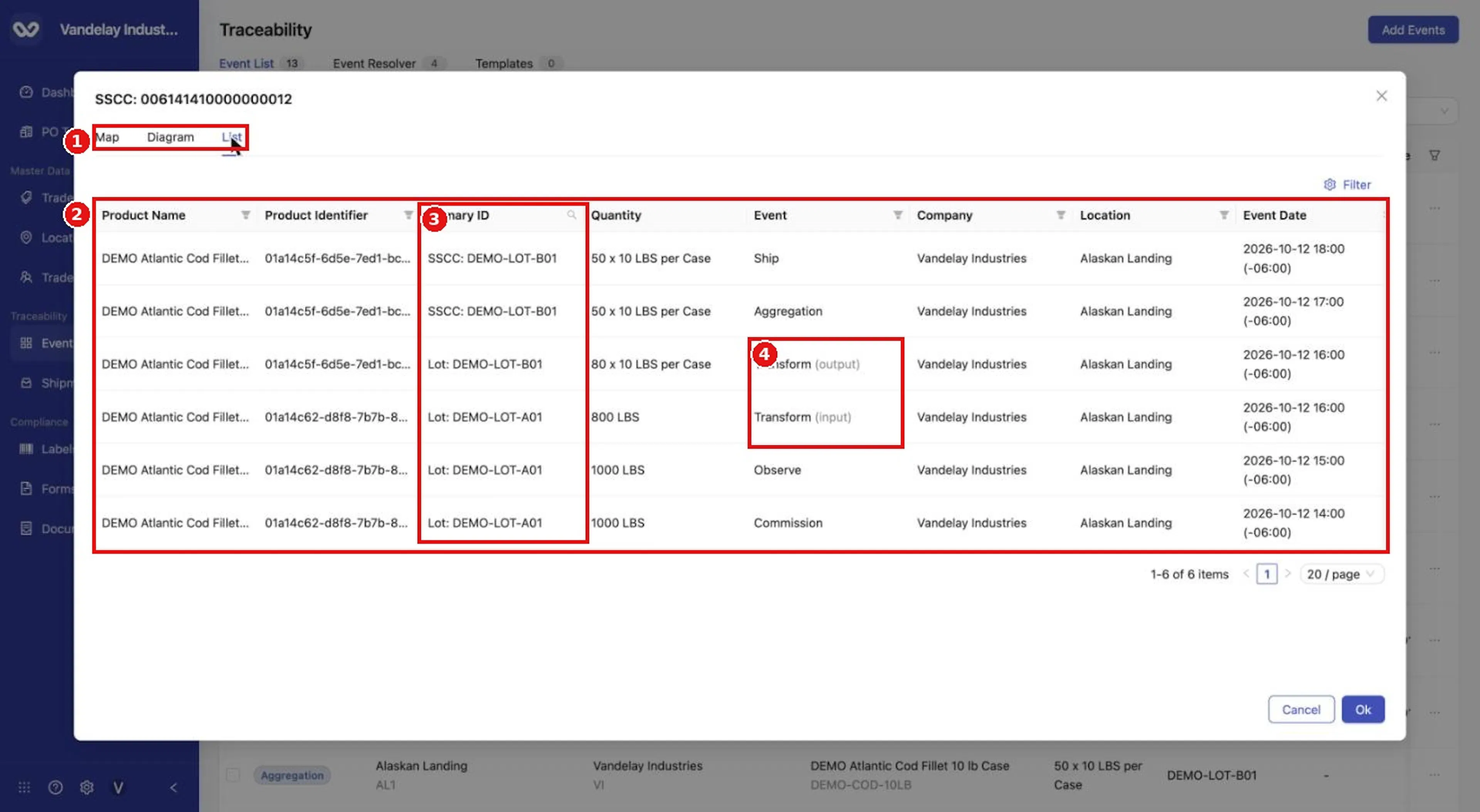
Task: Filter the Product Name column
Action: coord(246,215)
